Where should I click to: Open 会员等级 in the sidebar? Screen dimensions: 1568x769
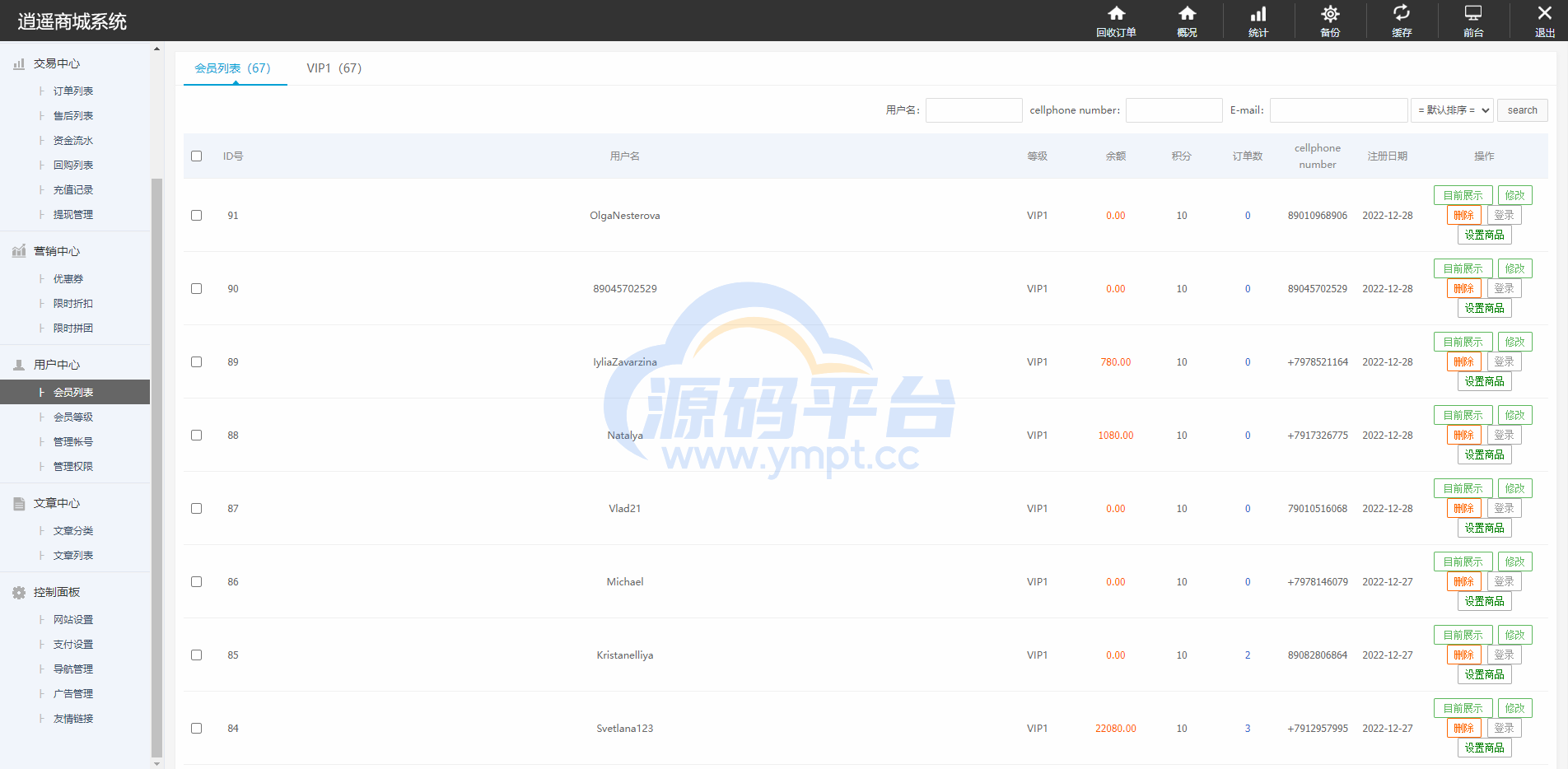pyautogui.click(x=73, y=417)
